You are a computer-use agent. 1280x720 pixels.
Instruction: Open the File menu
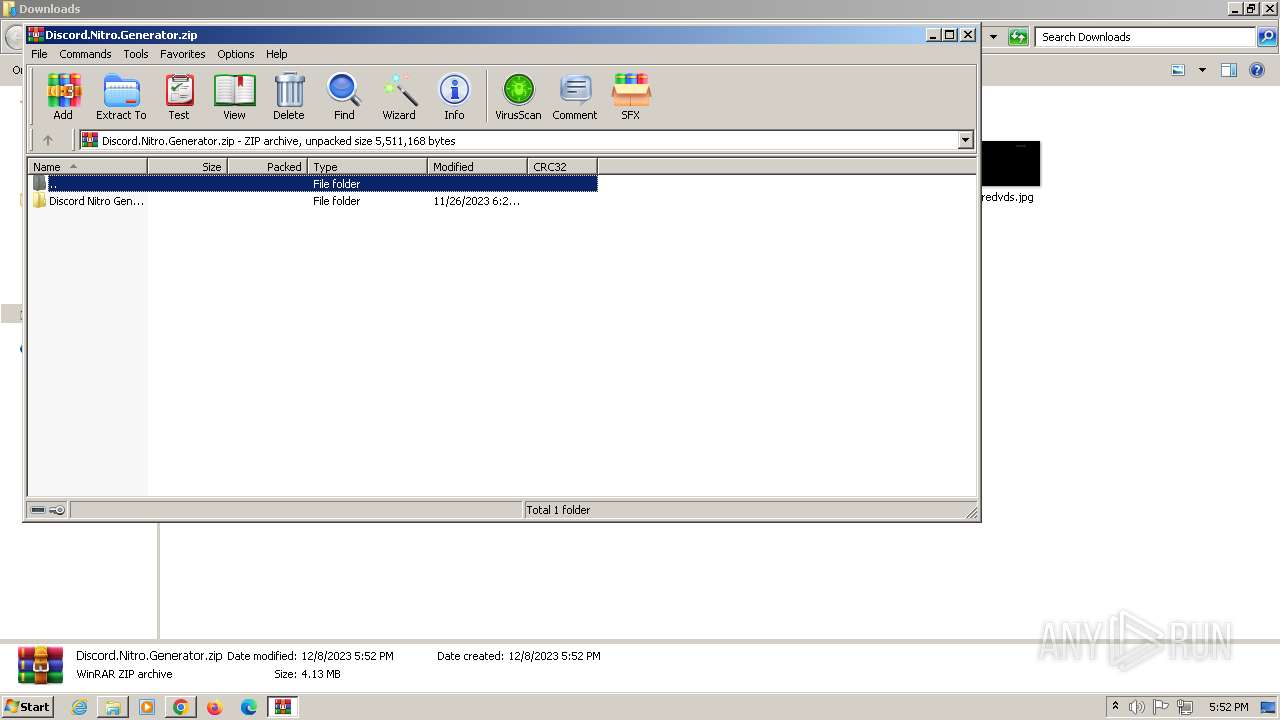pos(39,54)
